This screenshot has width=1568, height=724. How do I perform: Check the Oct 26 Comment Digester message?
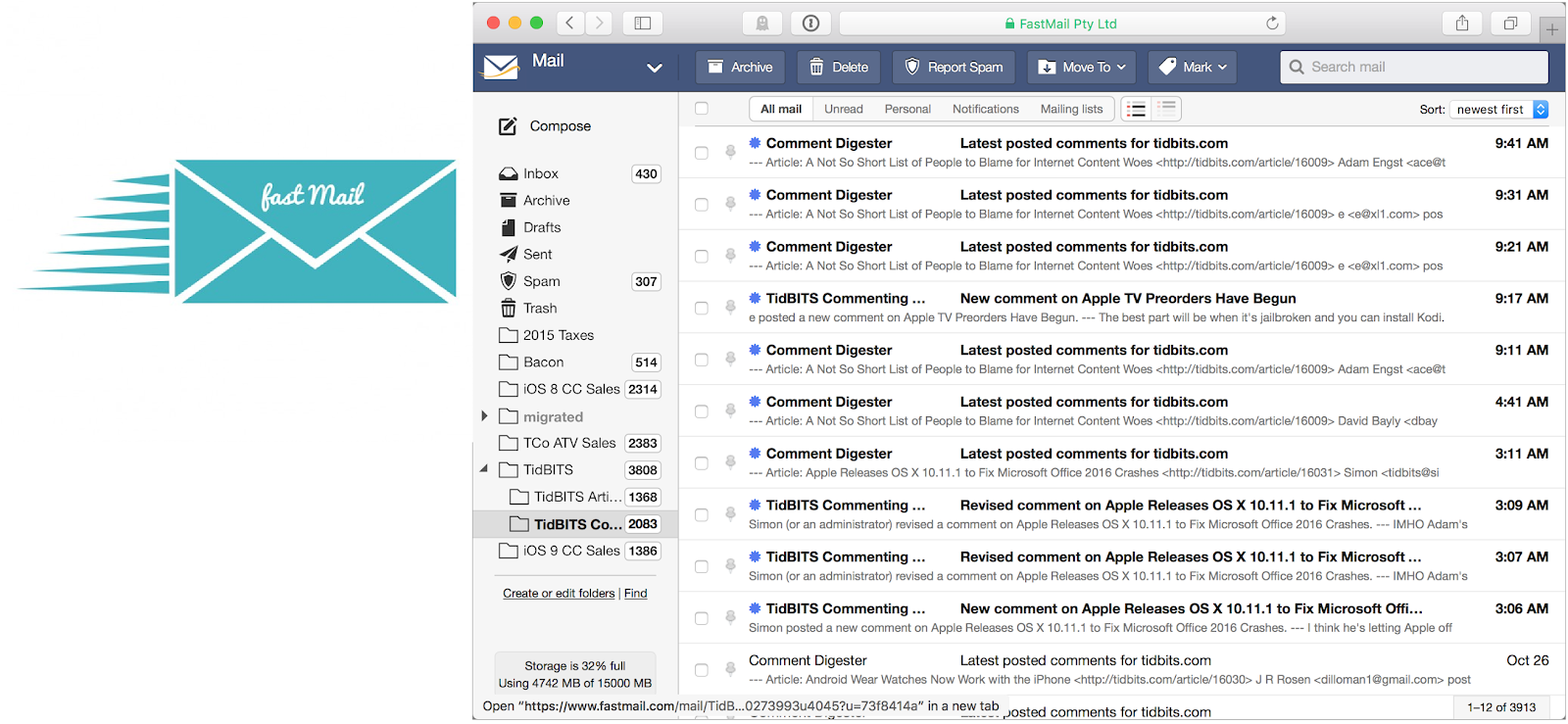tap(702, 670)
